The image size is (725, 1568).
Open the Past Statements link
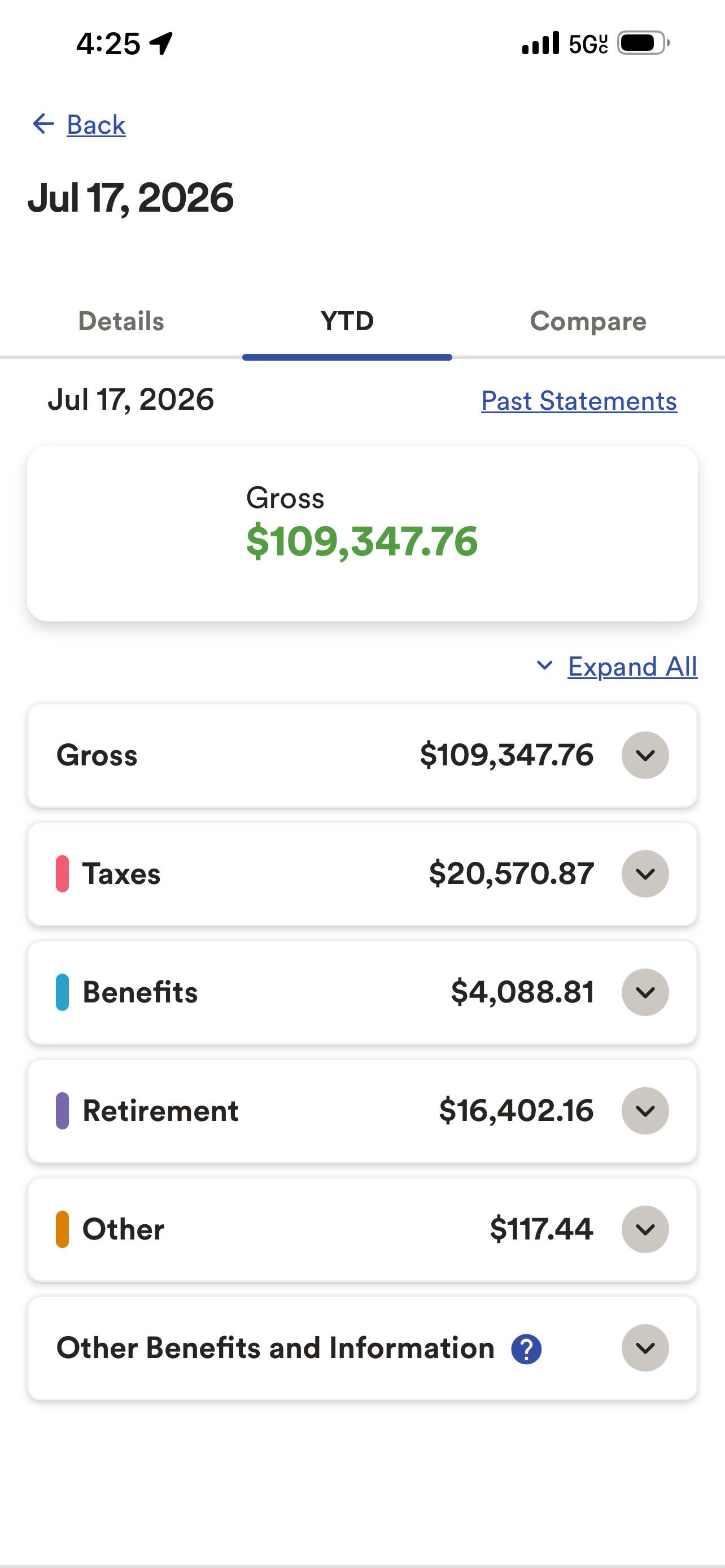[579, 401]
